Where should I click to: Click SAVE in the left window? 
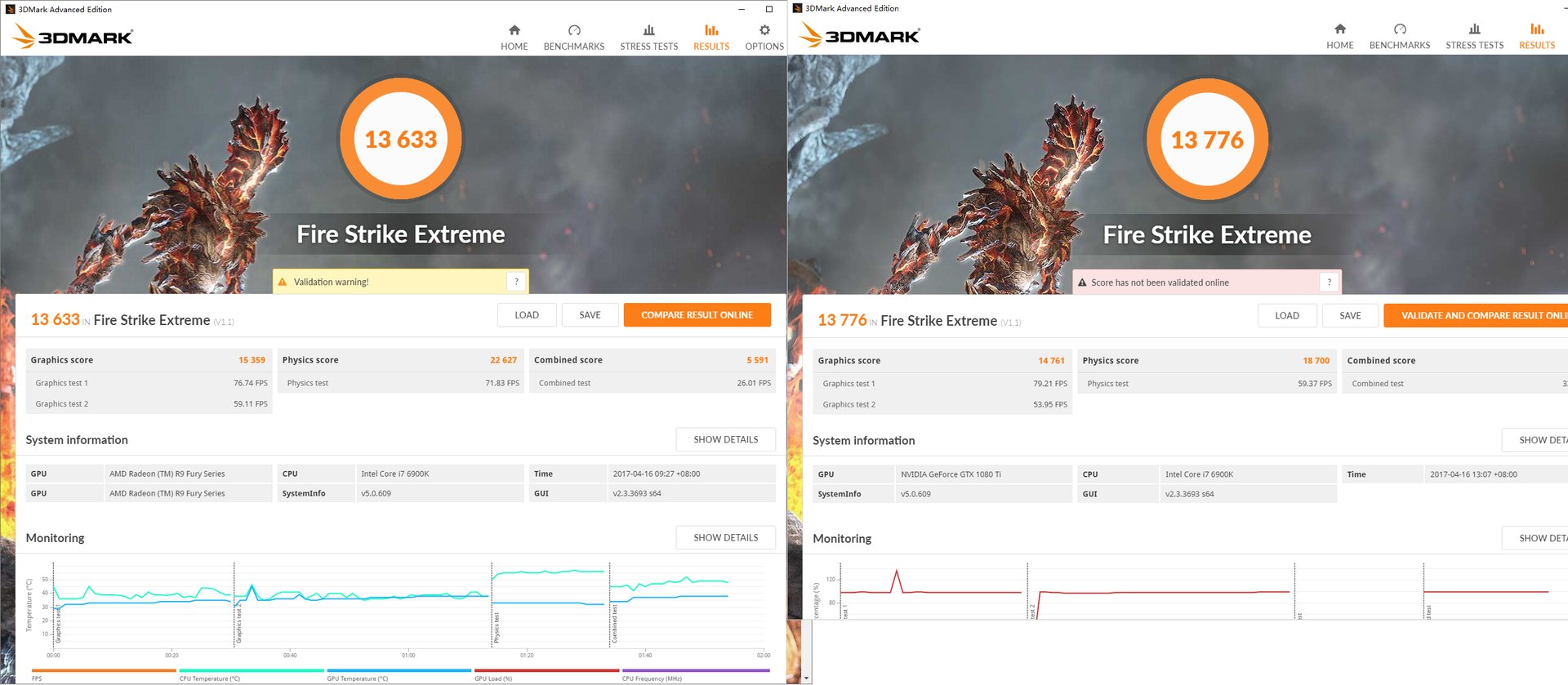[590, 315]
